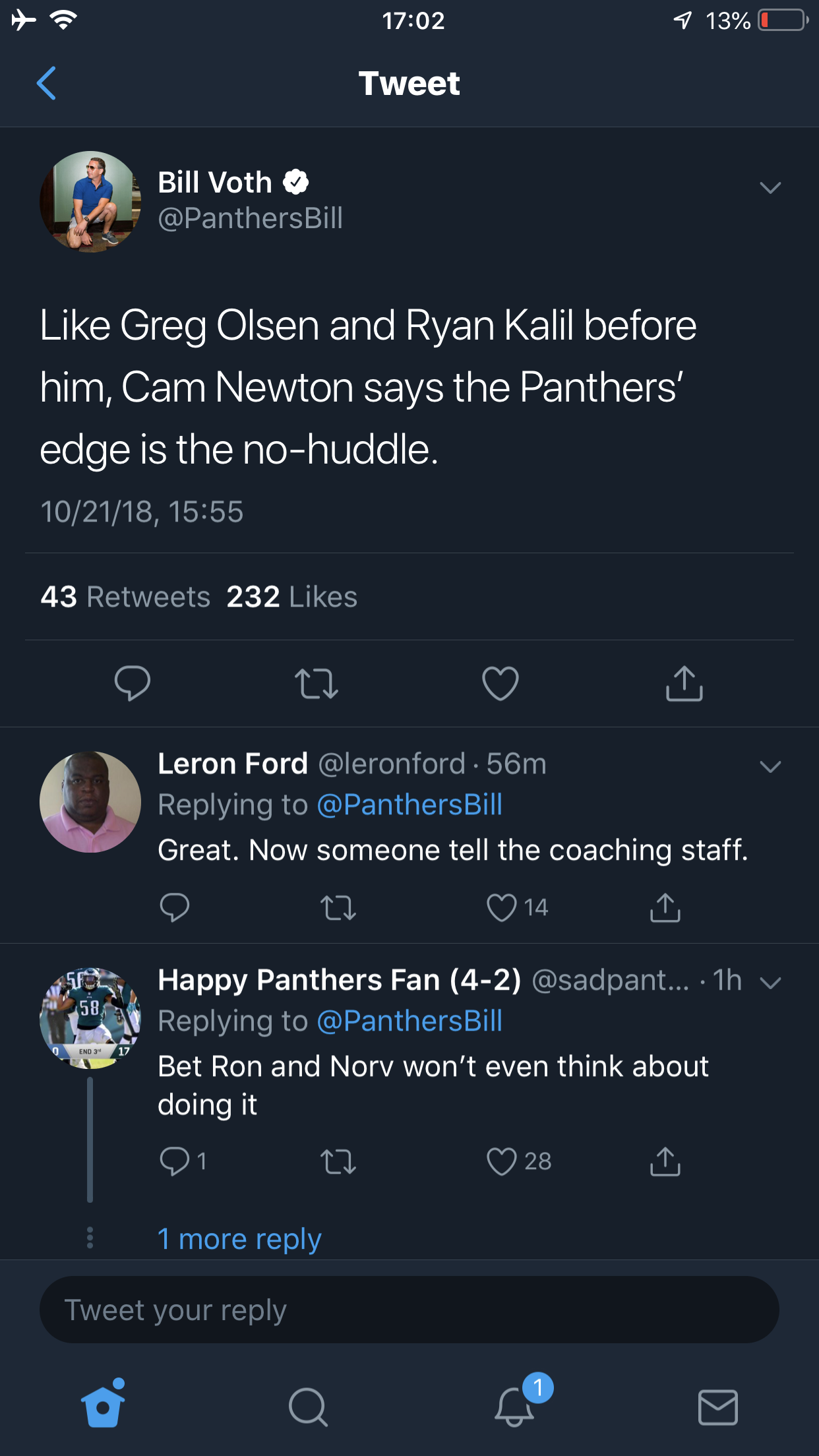View the 43 Retweets list
Image resolution: width=819 pixels, height=1456 pixels.
coord(125,597)
